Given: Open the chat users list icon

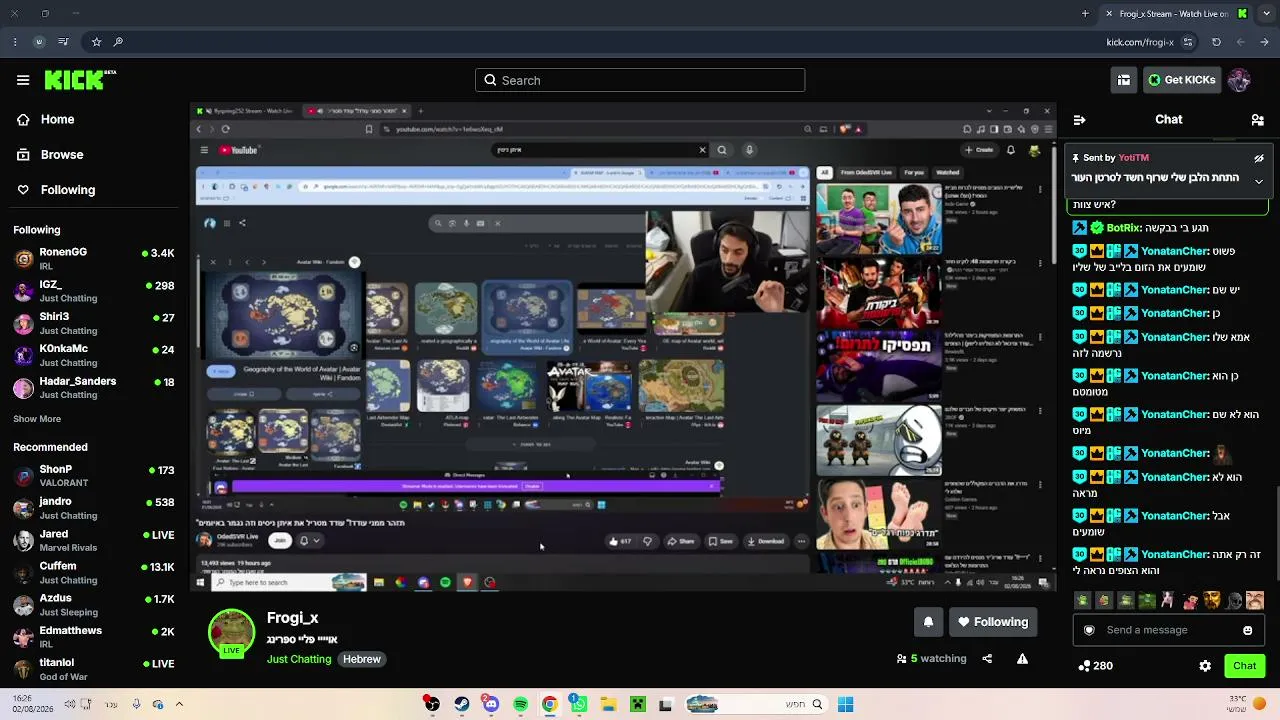Looking at the screenshot, I should click(x=1258, y=120).
